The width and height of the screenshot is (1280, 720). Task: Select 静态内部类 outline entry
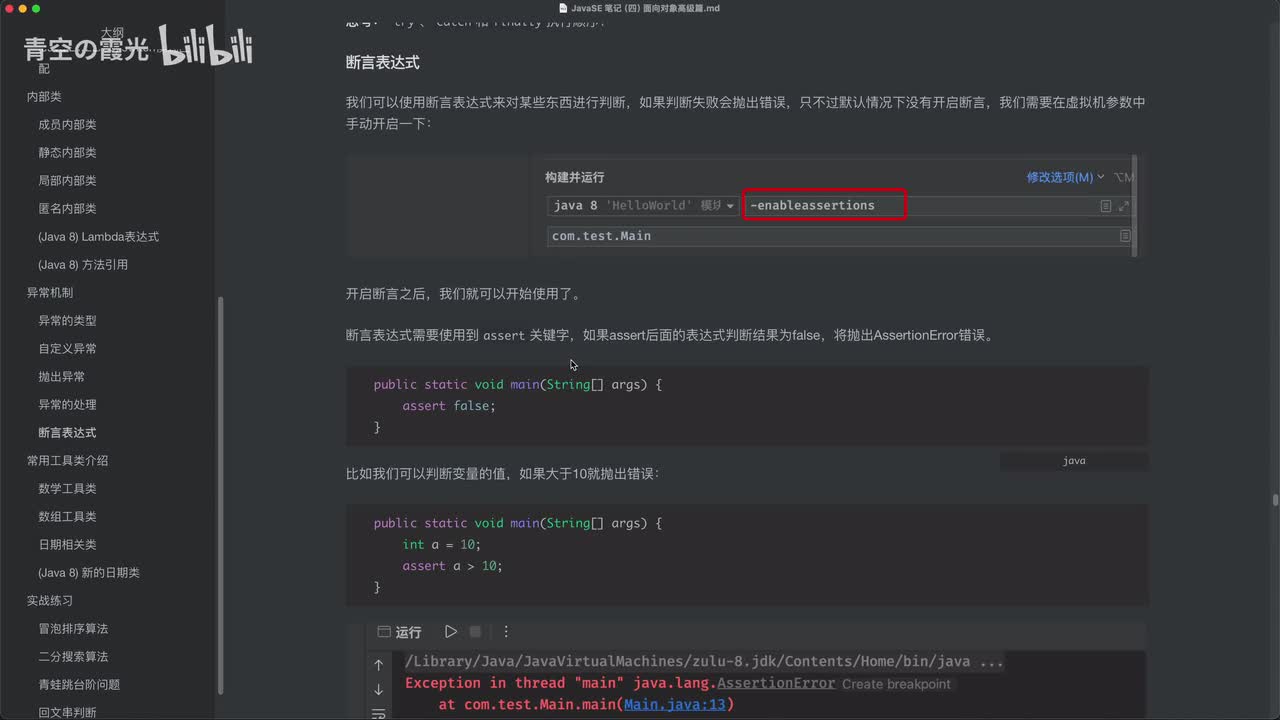pyautogui.click(x=67, y=153)
